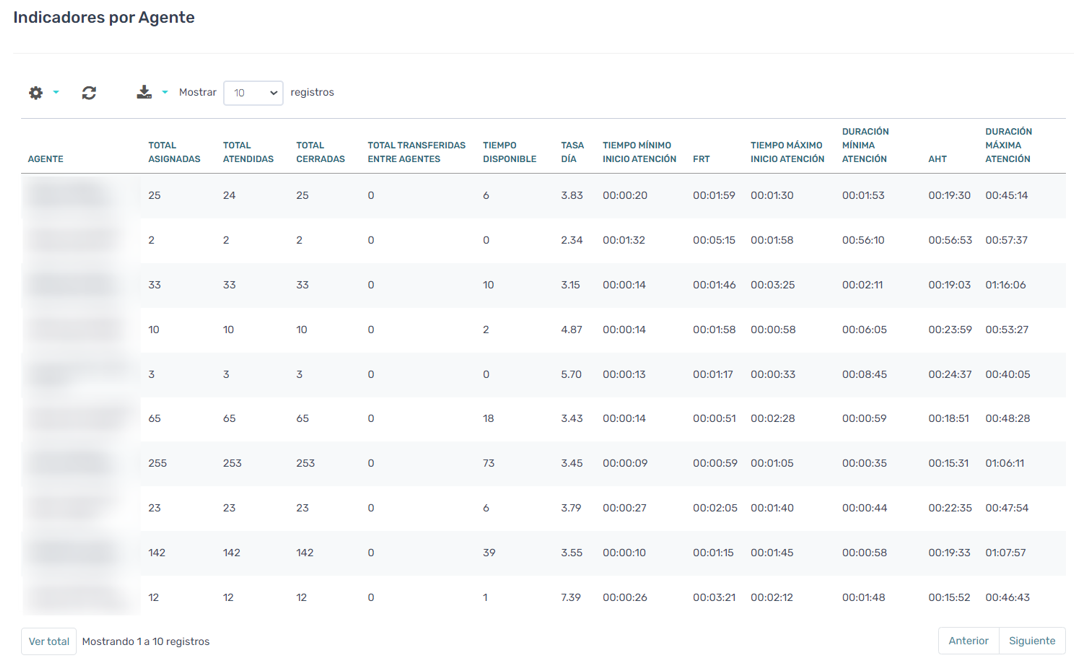Sort by TASA DÍA column header

pyautogui.click(x=572, y=152)
